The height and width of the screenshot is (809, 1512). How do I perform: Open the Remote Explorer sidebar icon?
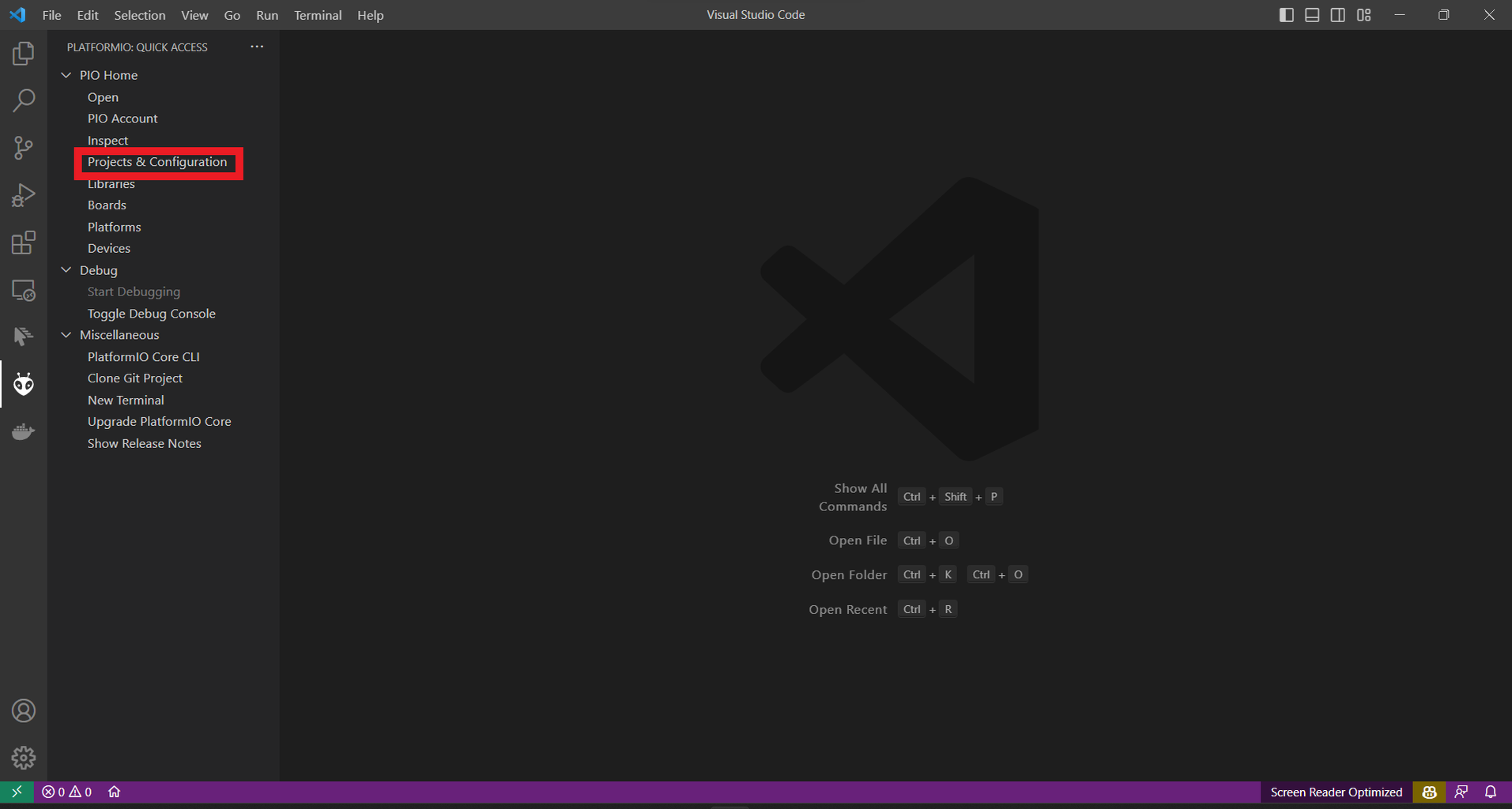click(23, 290)
